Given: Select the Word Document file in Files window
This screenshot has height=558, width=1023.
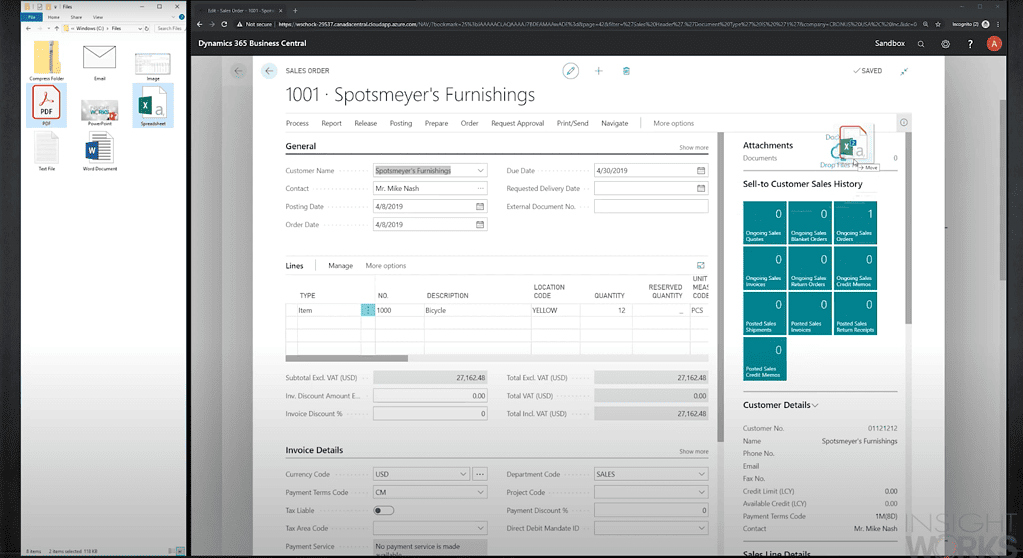Looking at the screenshot, I should tap(100, 151).
